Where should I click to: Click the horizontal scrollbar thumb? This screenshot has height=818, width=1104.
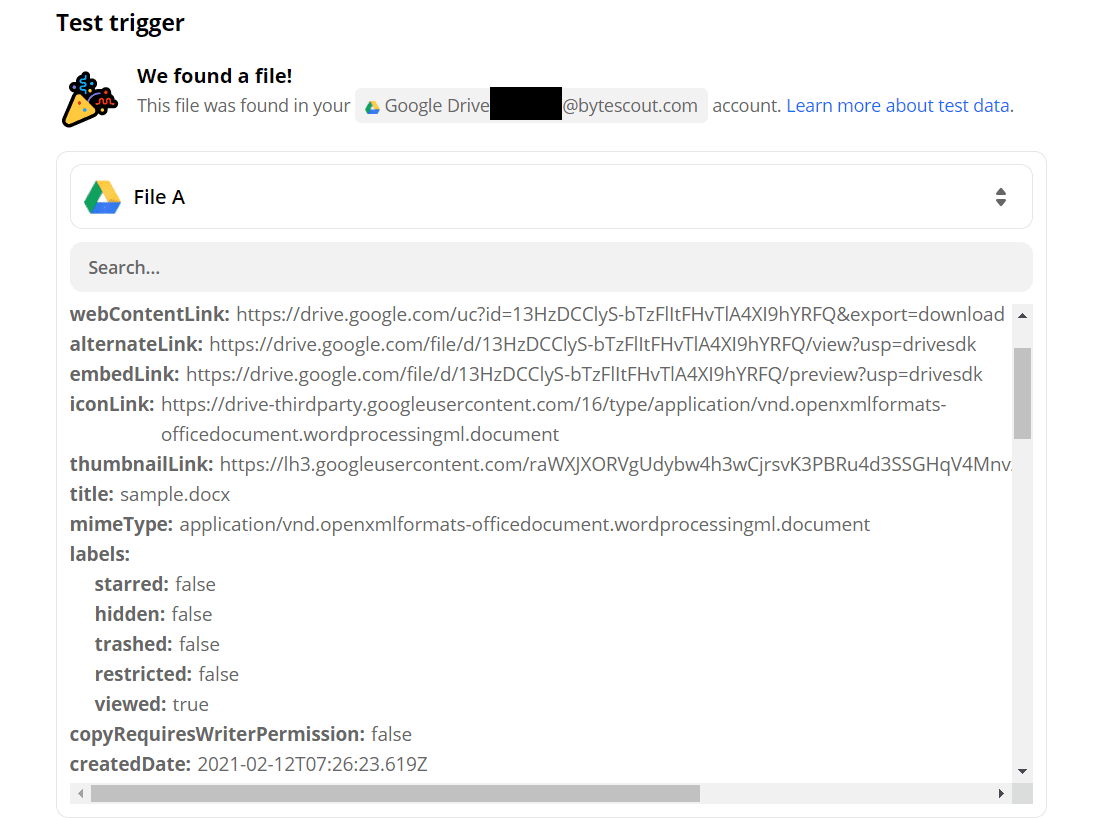[395, 793]
